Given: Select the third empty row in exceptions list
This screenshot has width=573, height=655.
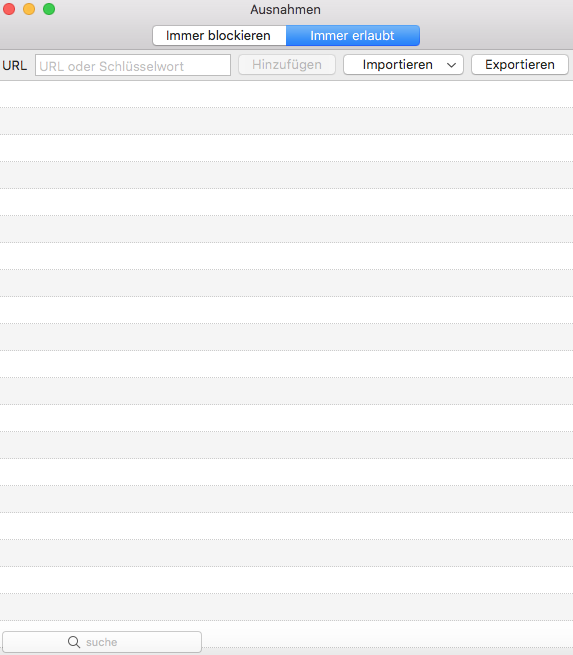Looking at the screenshot, I should 286,148.
